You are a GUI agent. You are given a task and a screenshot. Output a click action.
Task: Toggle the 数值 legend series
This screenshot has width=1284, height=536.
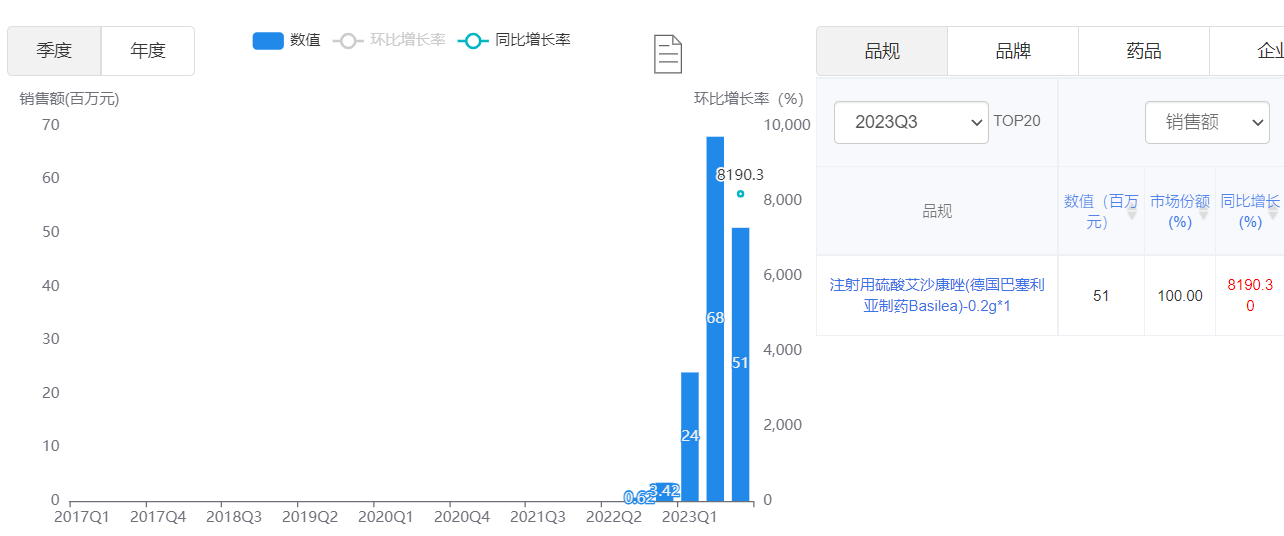(287, 41)
